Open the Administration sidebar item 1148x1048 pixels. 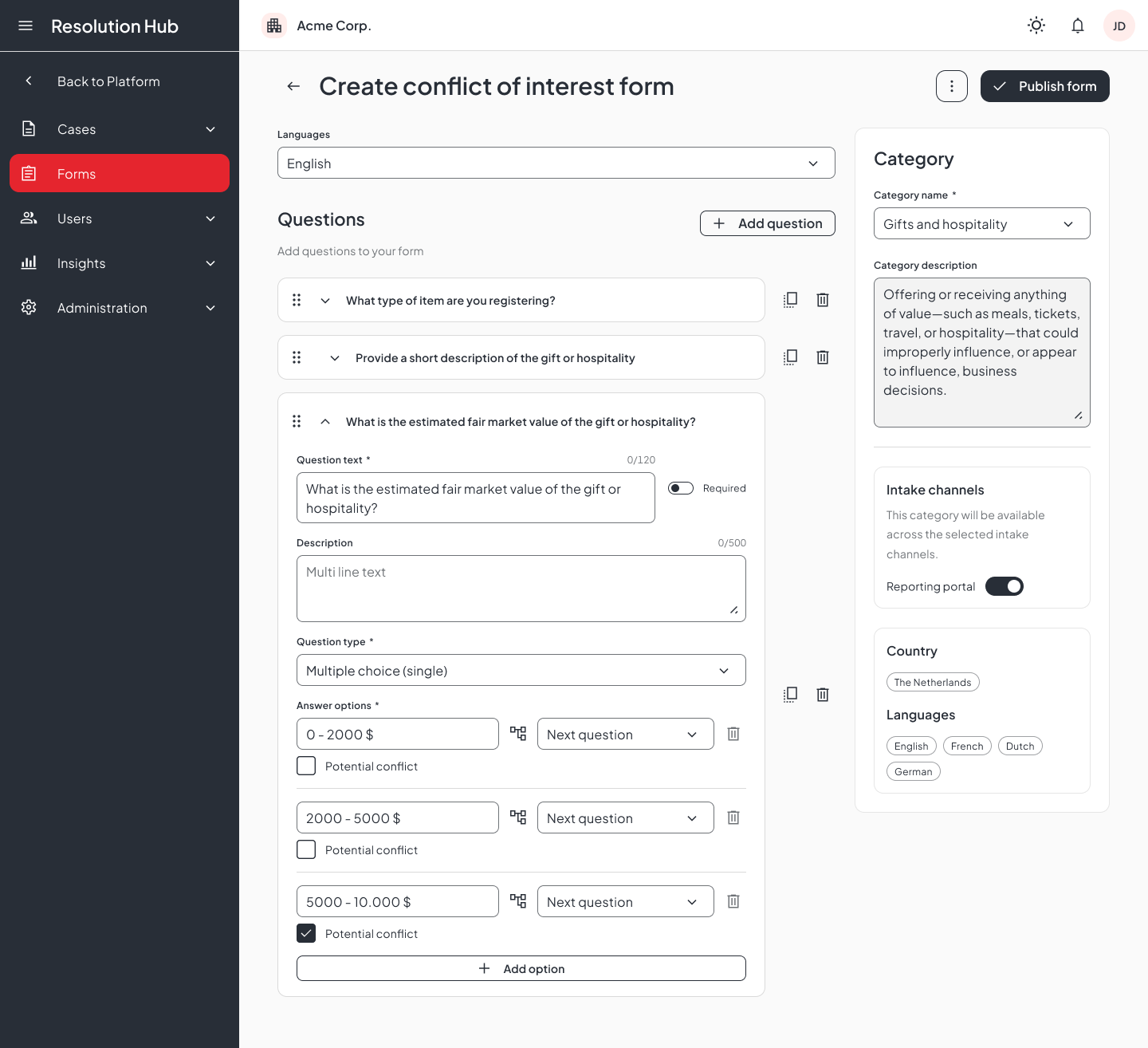click(120, 307)
